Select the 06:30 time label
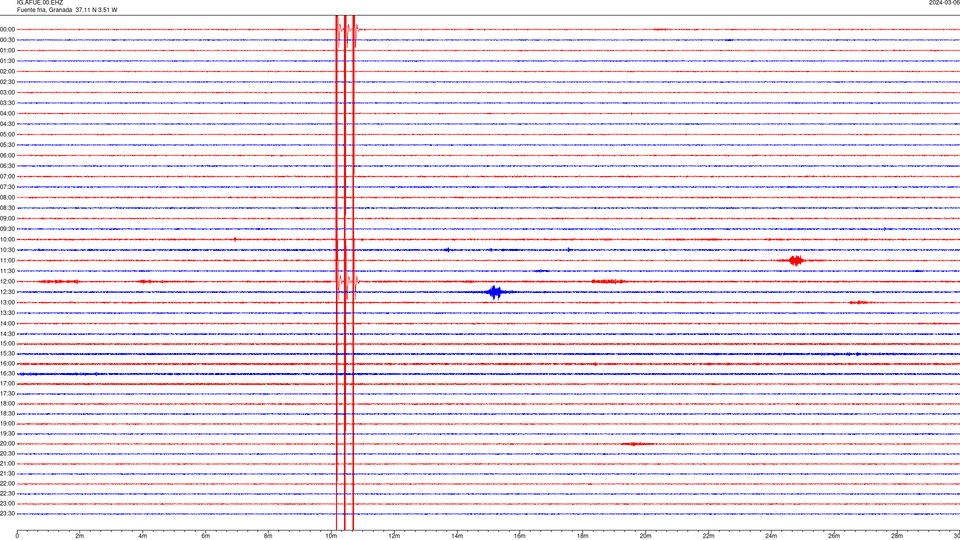This screenshot has width=960, height=540. pyautogui.click(x=7, y=166)
